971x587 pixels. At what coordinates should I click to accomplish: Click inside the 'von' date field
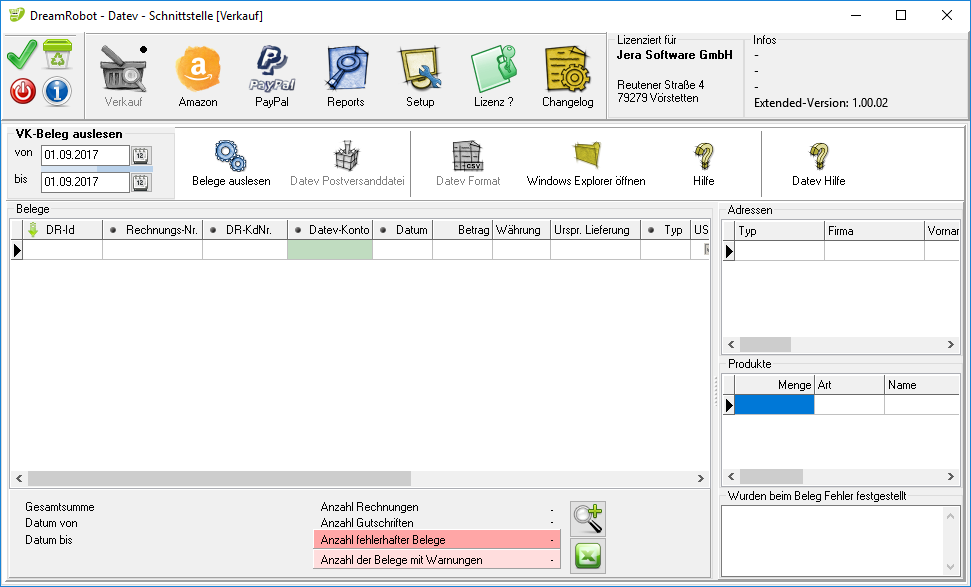[x=84, y=156]
